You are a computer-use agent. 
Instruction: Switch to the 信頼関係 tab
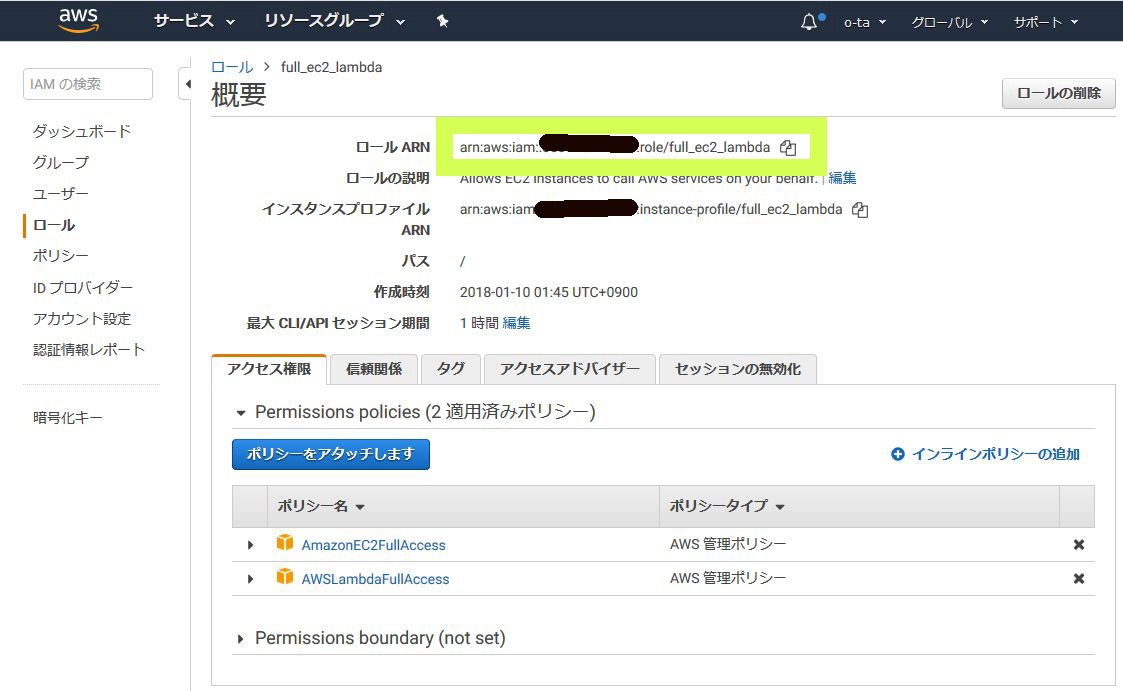point(374,369)
